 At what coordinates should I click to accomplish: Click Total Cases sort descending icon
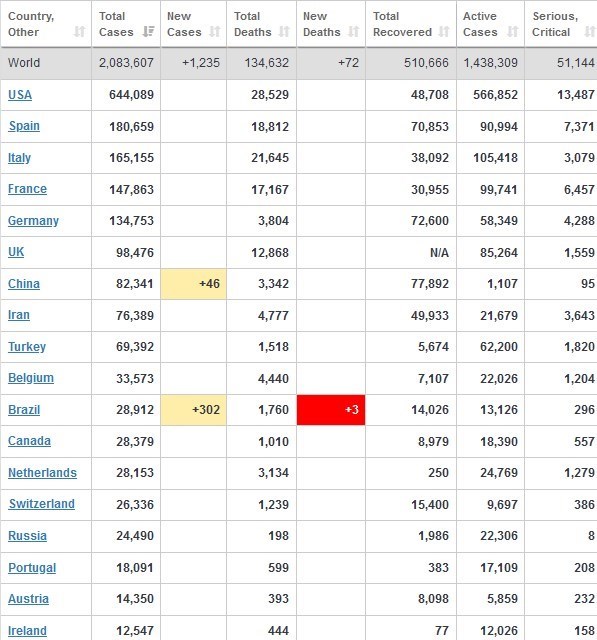148,32
